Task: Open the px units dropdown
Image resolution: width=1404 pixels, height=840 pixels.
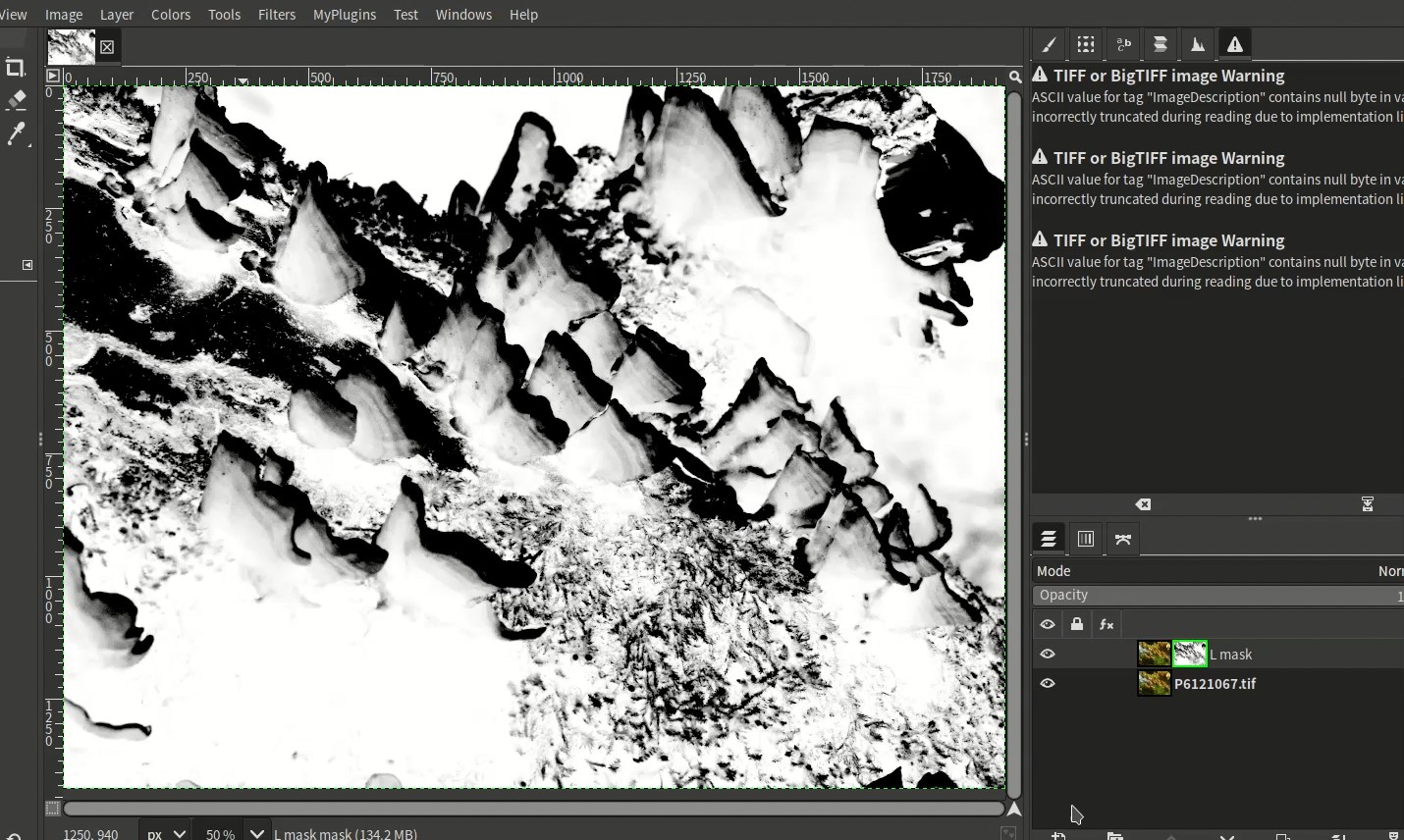Action: coord(166,833)
